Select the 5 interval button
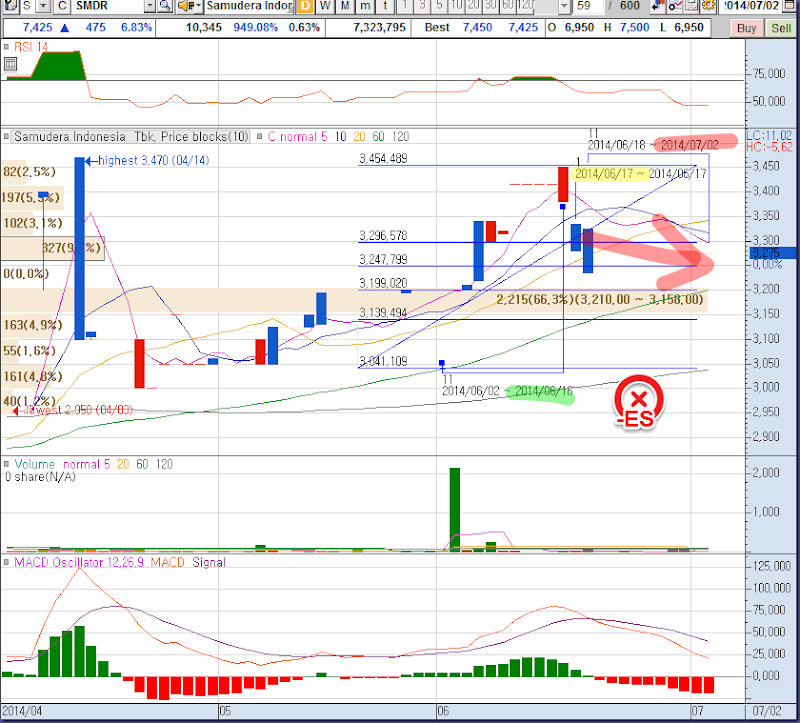Image resolution: width=800 pixels, height=723 pixels. [x=439, y=6]
